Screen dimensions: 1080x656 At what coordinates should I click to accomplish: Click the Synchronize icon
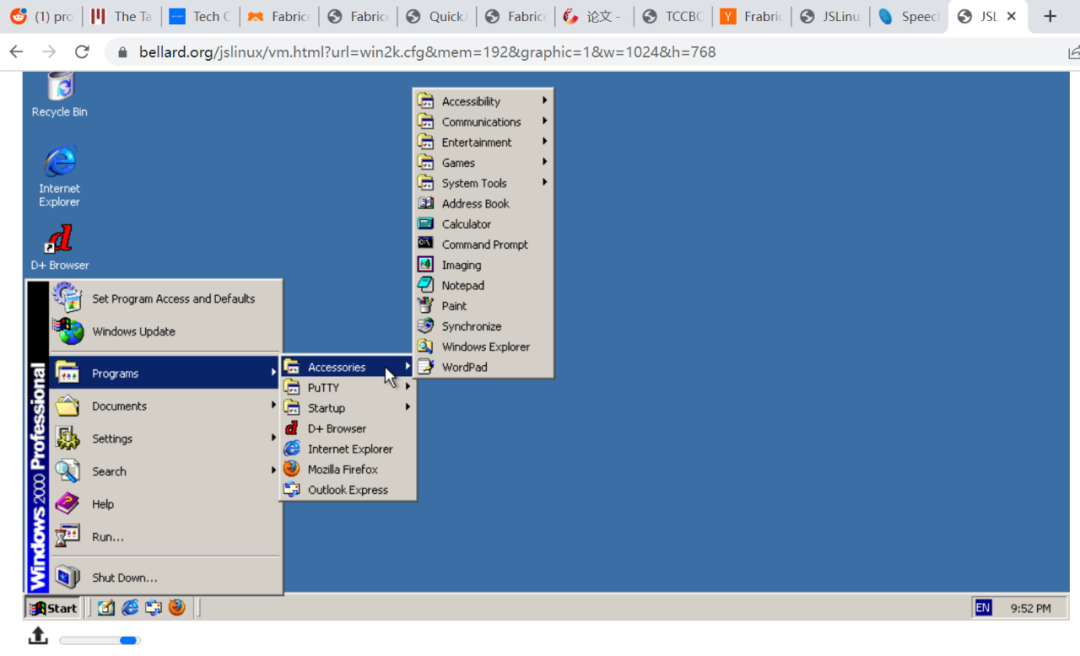(426, 326)
